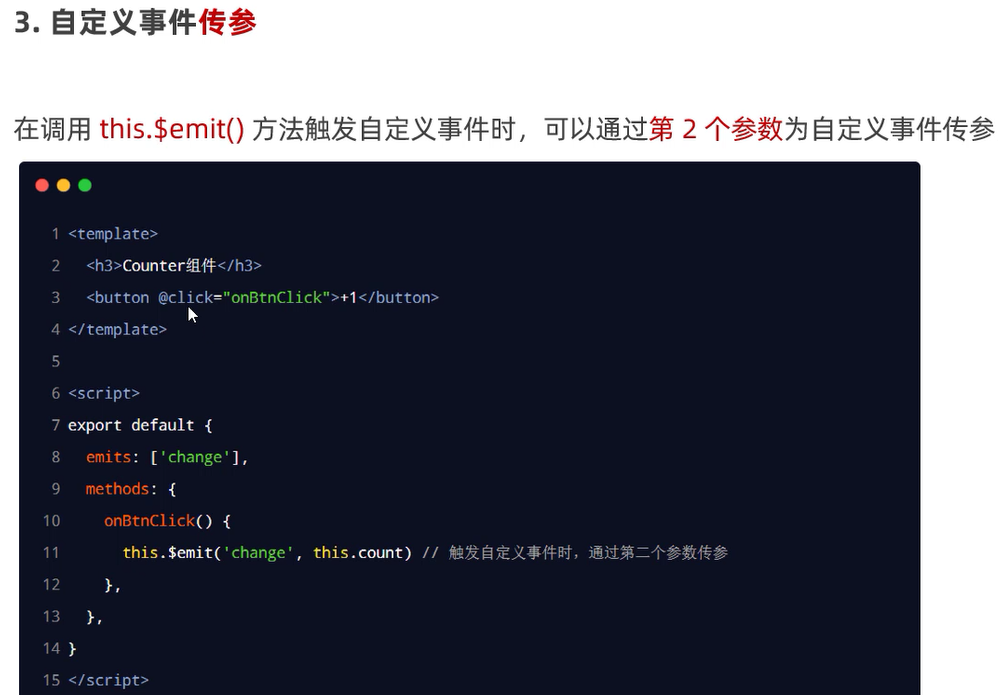
Task: Click the opening <script> tag on line 6
Action: [x=104, y=394]
